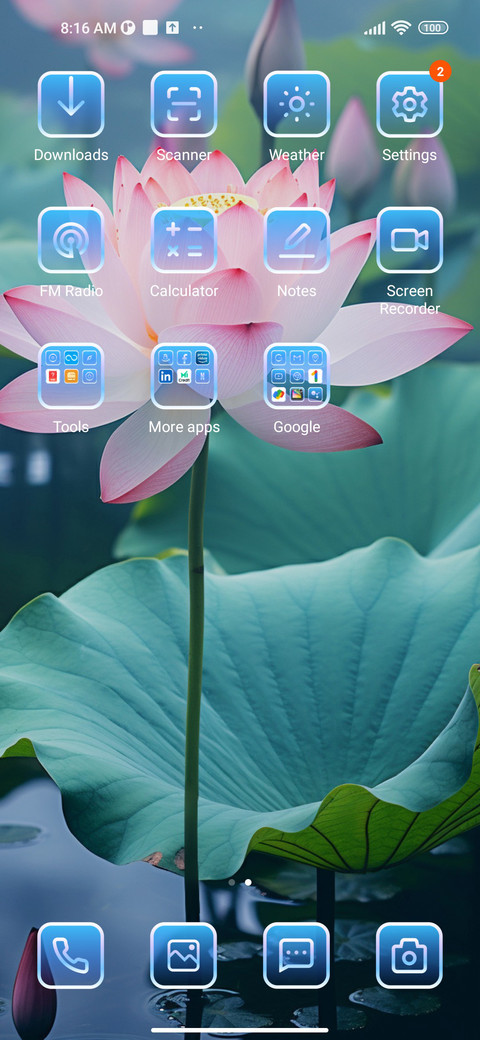This screenshot has width=480, height=1040.
Task: Tap the Wi-Fi status icon
Action: (x=400, y=28)
